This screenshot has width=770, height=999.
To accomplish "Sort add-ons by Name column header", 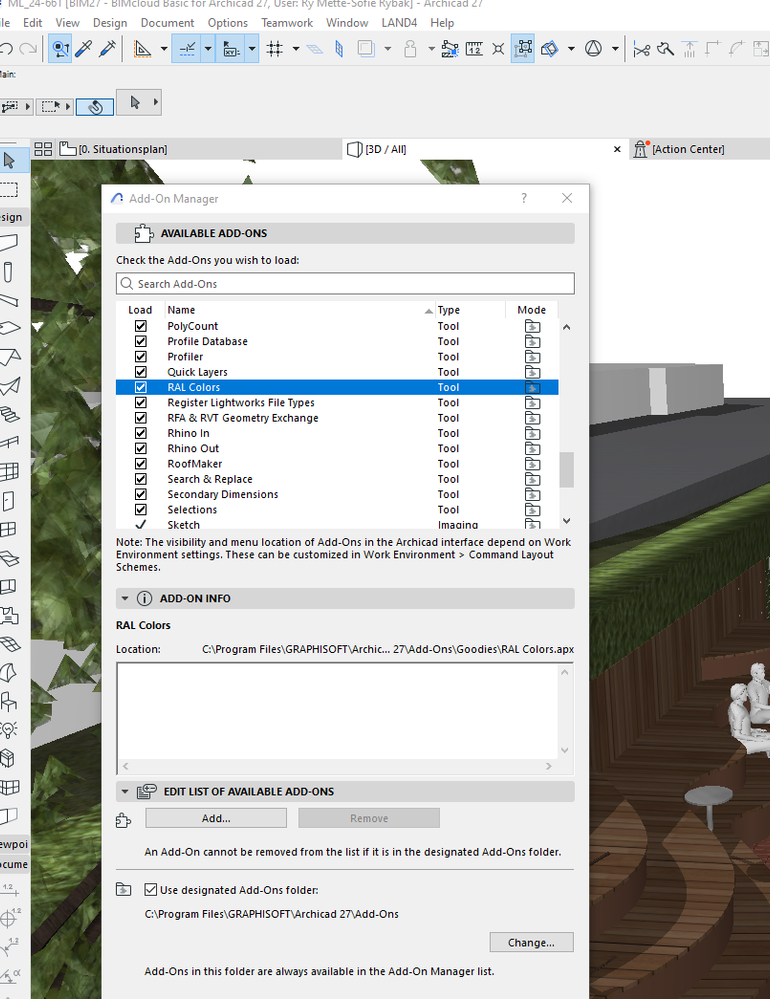I will click(299, 310).
